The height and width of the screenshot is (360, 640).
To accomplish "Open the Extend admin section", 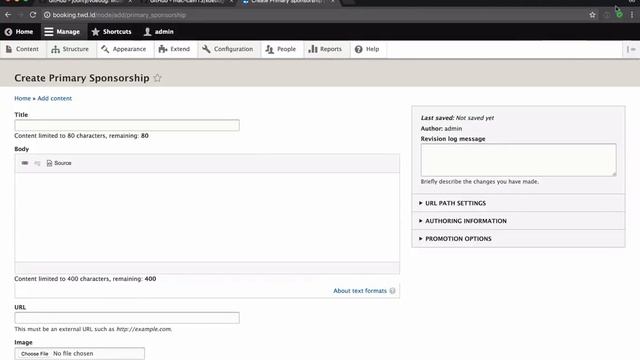I will (174, 49).
